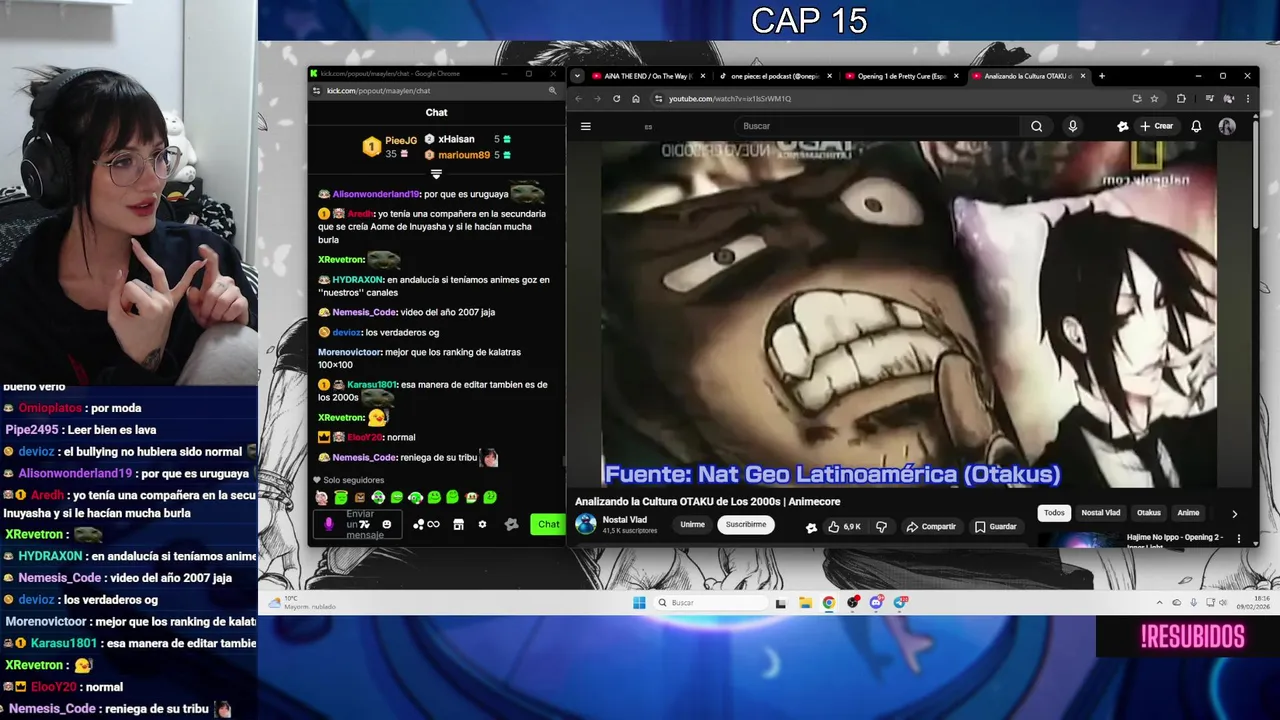Open Kick chat settings gear

coord(482,524)
